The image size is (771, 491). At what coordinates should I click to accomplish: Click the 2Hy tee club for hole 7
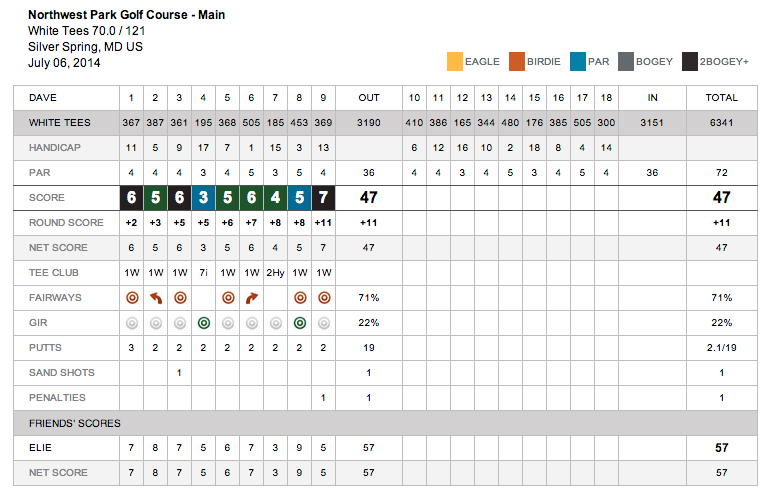275,272
